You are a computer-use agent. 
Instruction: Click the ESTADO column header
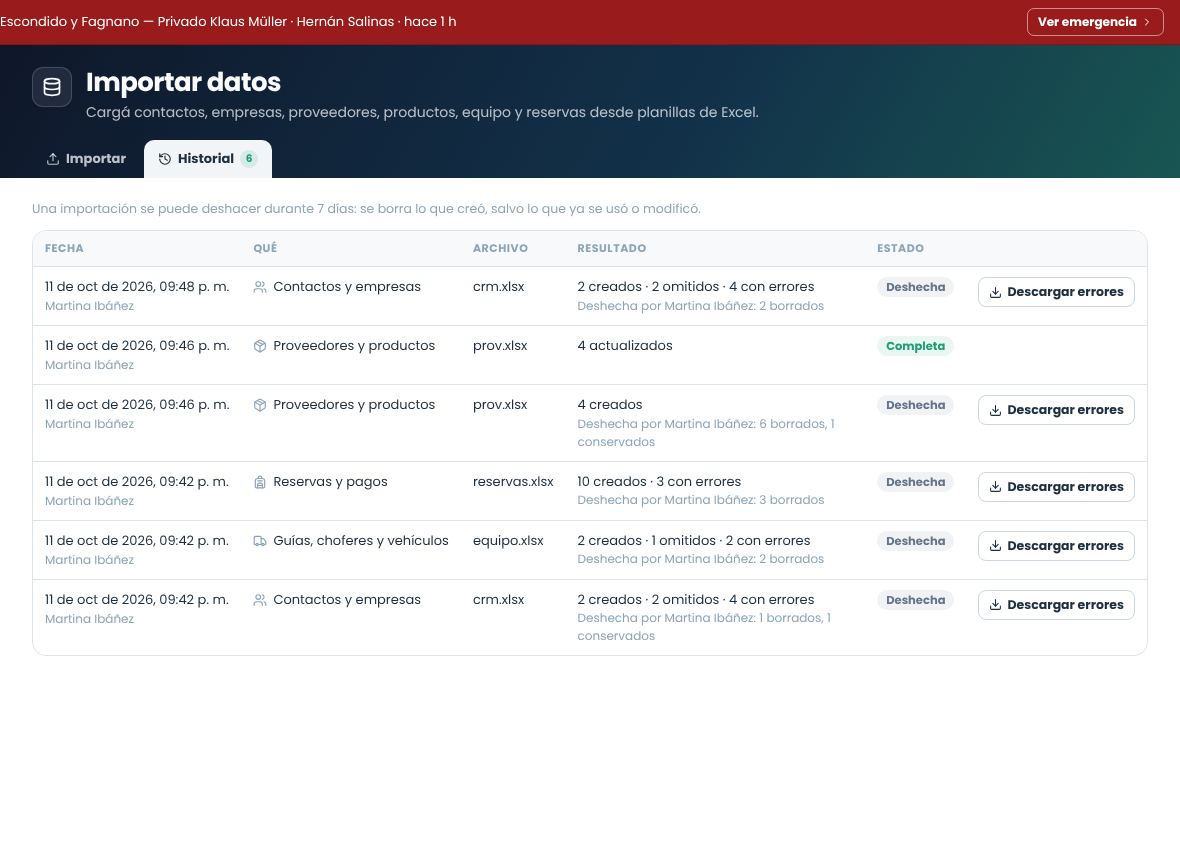[x=900, y=248]
